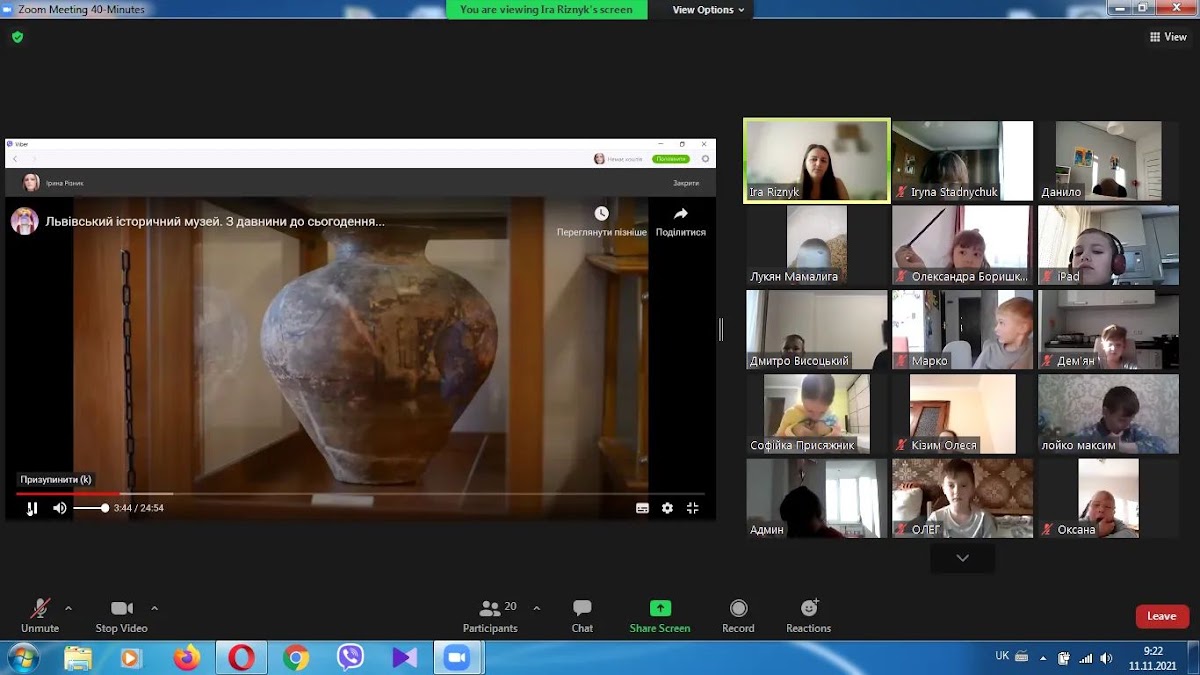Expand video options arrow beside Stop Video
1200x675 pixels.
[155, 608]
